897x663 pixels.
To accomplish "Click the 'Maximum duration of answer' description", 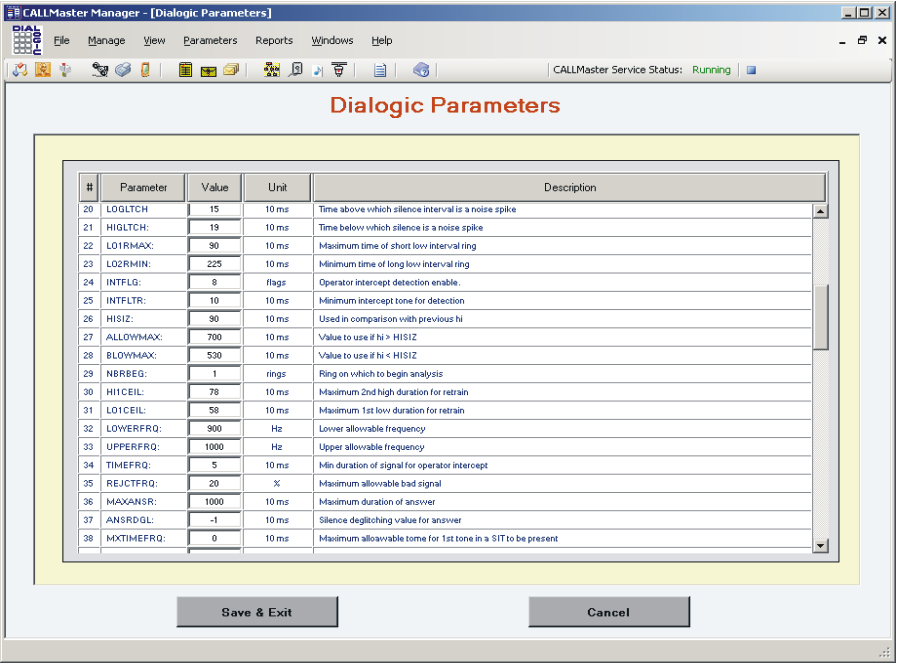I will 377,502.
